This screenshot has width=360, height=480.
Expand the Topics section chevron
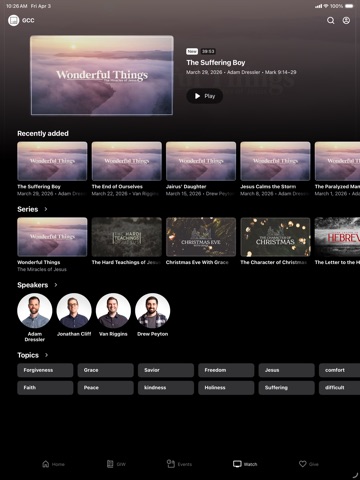click(x=46, y=355)
